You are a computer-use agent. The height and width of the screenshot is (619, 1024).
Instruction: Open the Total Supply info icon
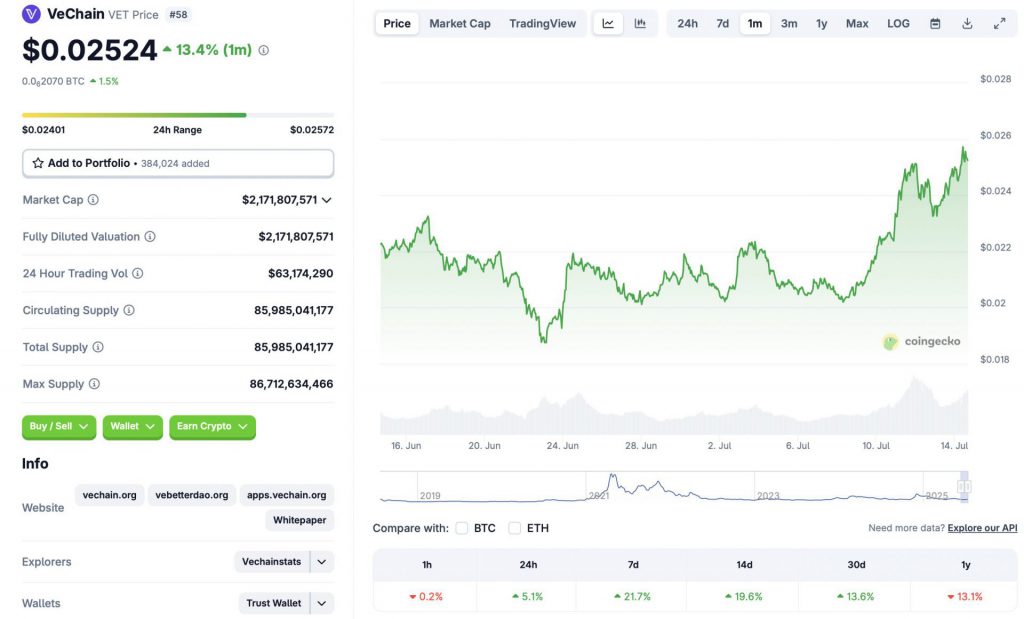pyautogui.click(x=98, y=347)
